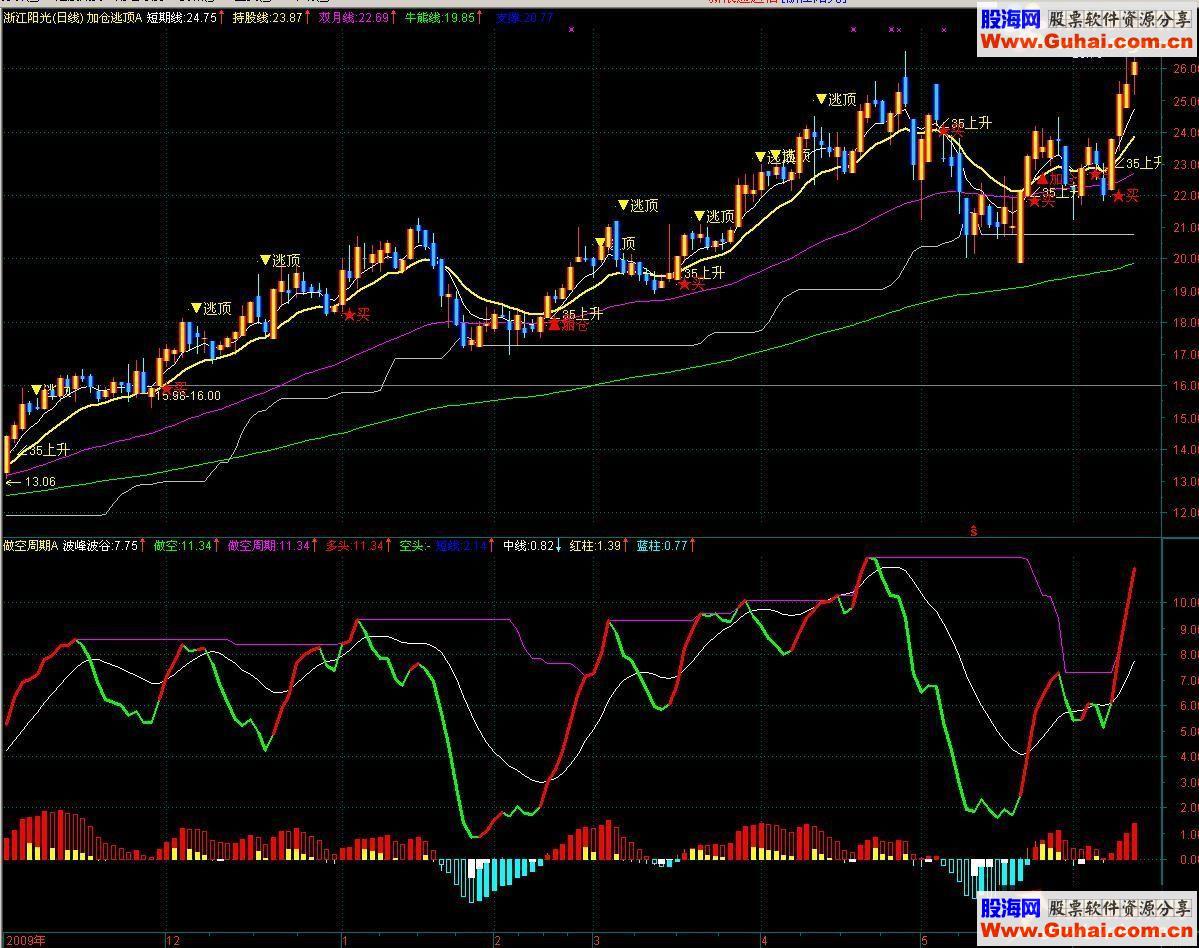1199x948 pixels.
Task: Select the 做空周期A sub-chart indicator name
Action: pyautogui.click(x=31, y=546)
